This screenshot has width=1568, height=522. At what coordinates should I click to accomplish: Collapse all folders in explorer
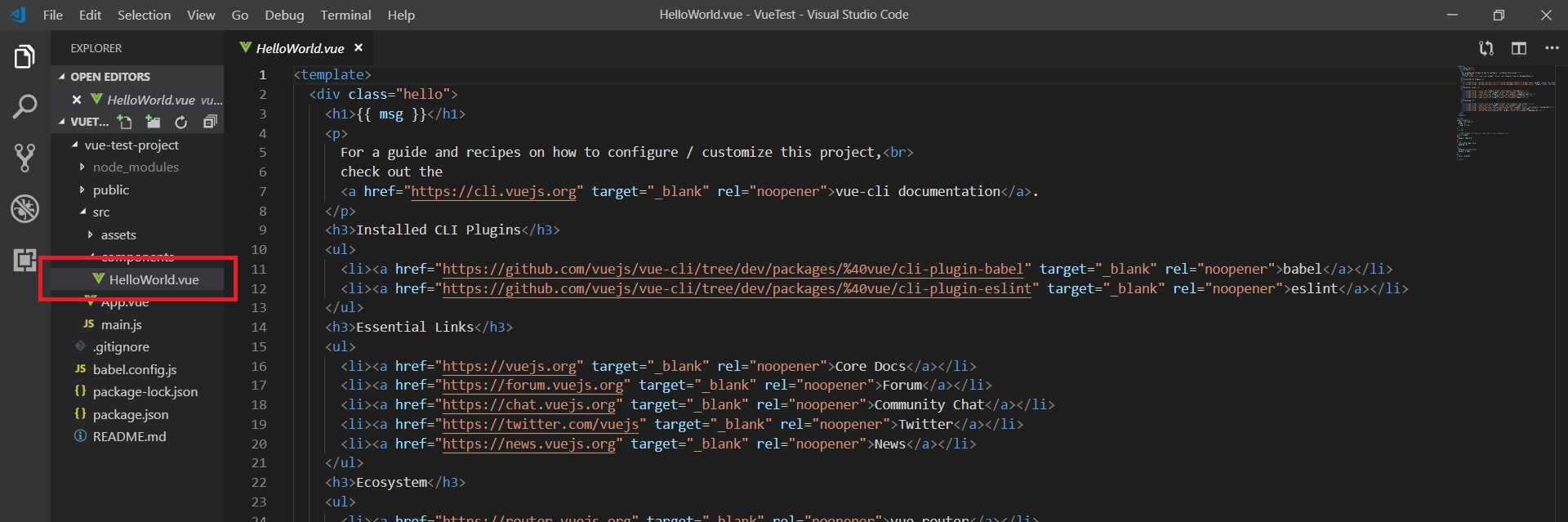pyautogui.click(x=210, y=122)
